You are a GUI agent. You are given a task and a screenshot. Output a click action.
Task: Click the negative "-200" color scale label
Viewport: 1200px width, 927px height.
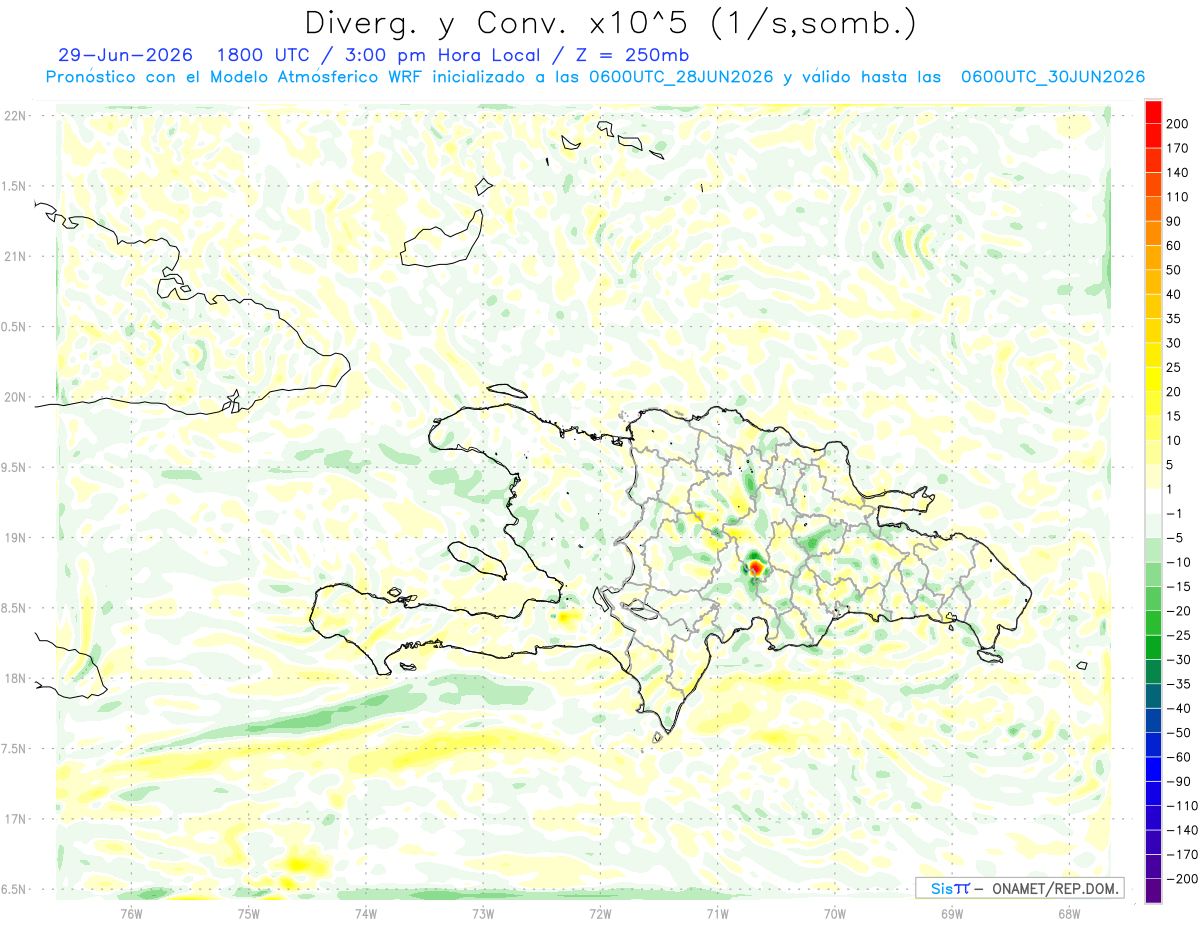1182,879
